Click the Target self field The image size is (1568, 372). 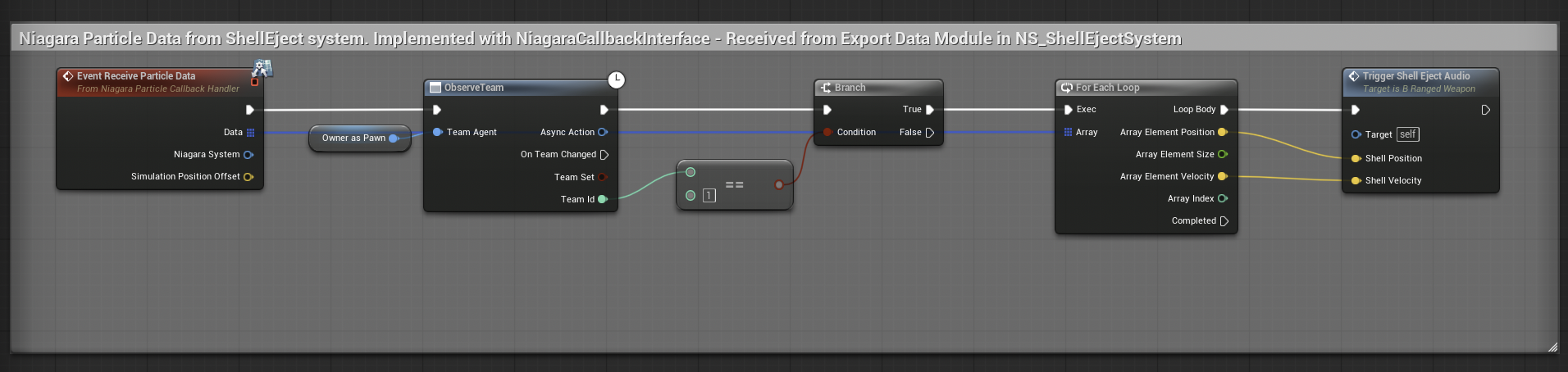pos(1408,134)
